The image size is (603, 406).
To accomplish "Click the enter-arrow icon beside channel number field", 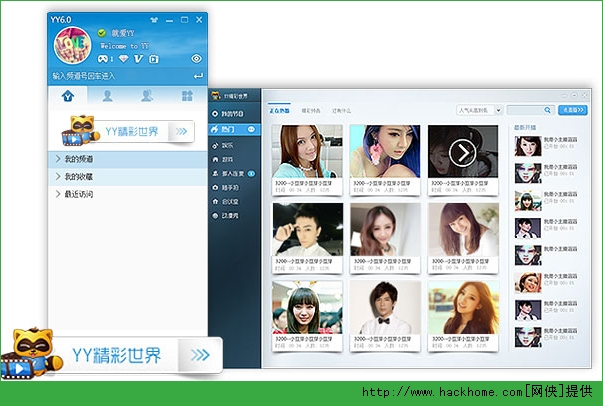I will click(198, 76).
